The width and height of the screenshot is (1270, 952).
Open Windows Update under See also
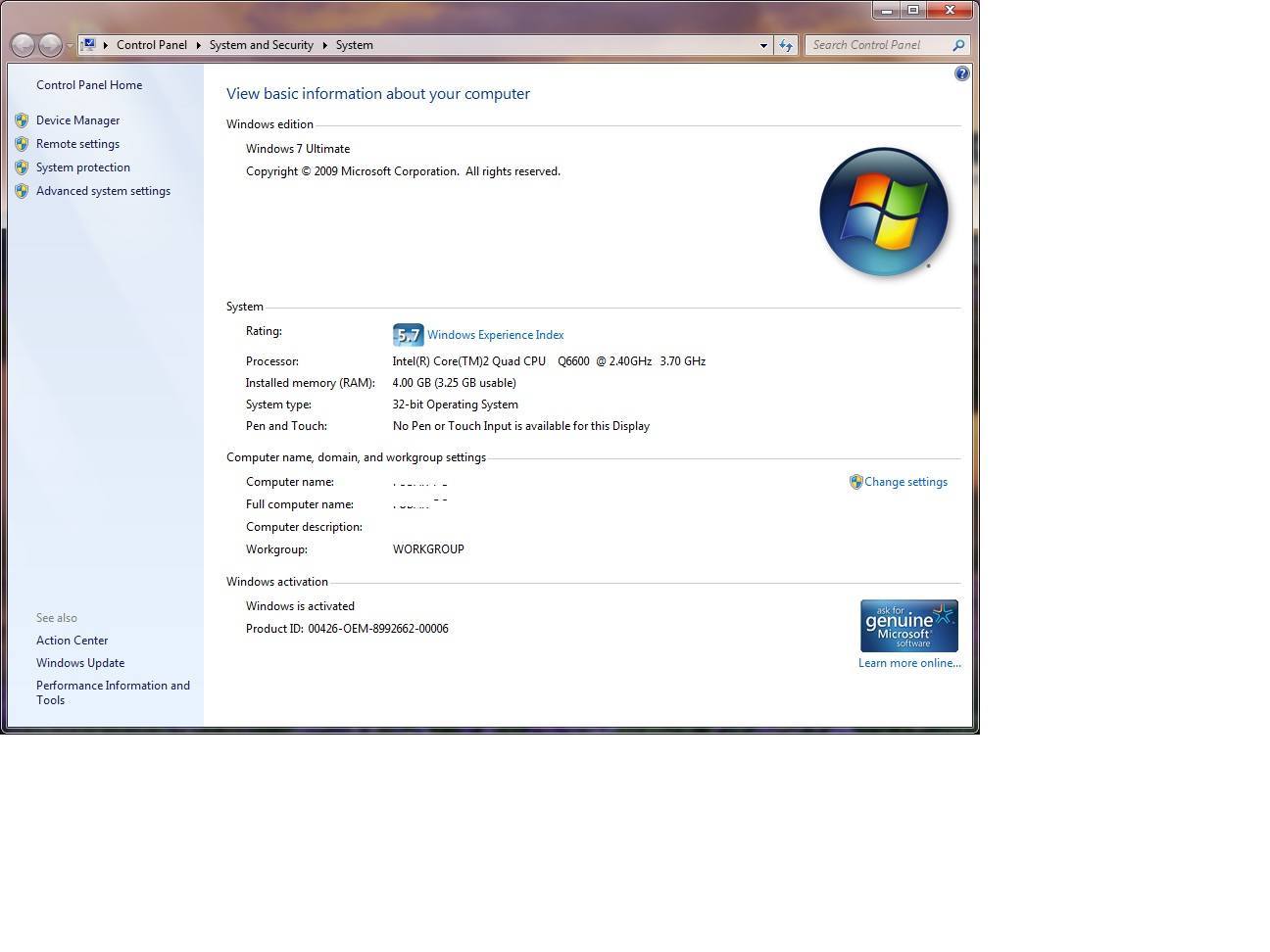[80, 663]
